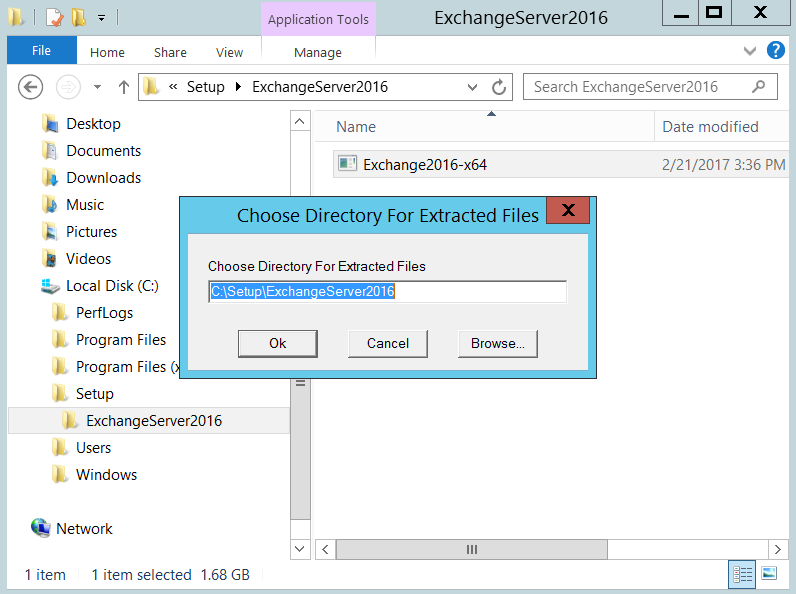796x594 pixels.
Task: Open the Manage tab under Application Tools
Action: pos(318,52)
